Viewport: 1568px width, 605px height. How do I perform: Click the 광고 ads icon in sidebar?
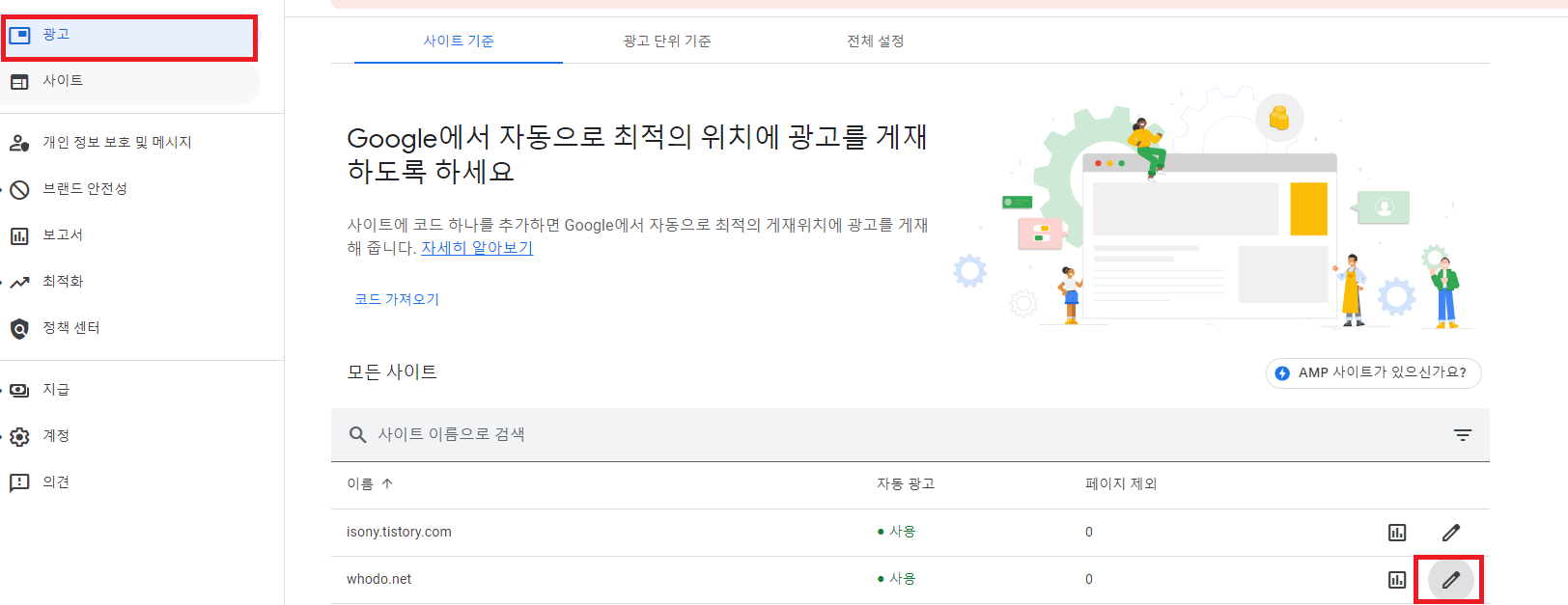pyautogui.click(x=19, y=36)
